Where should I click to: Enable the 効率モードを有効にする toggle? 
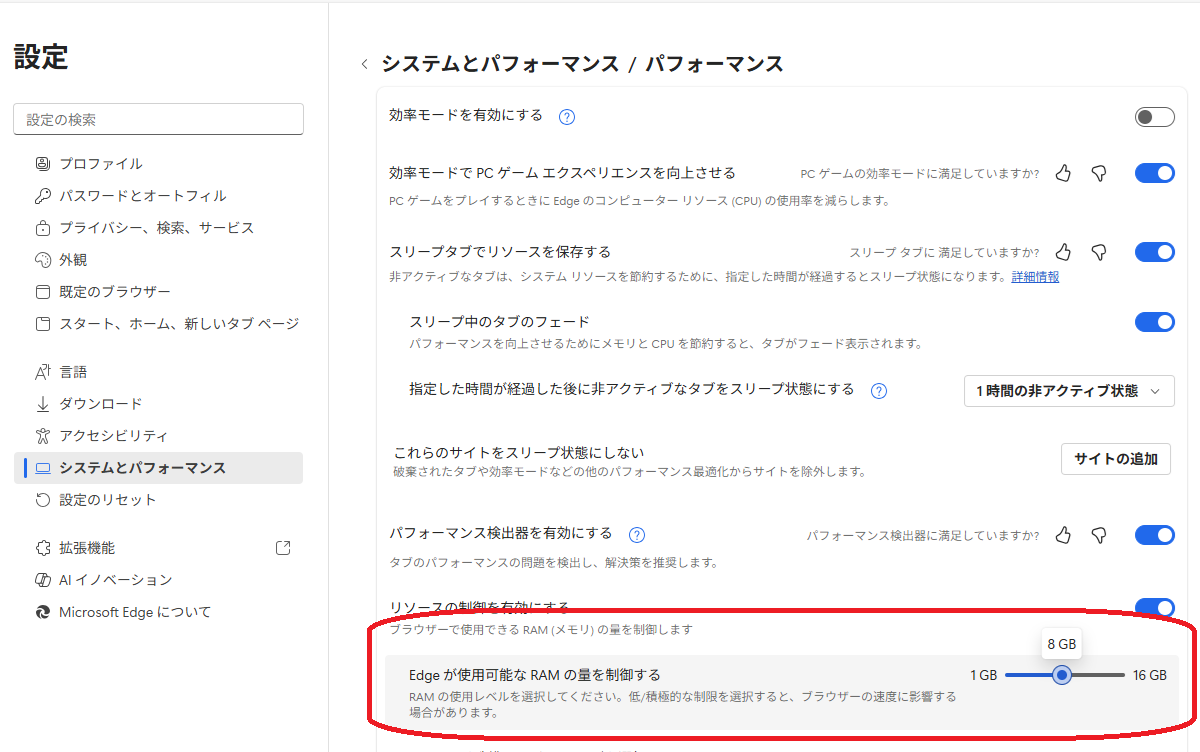click(x=1154, y=117)
